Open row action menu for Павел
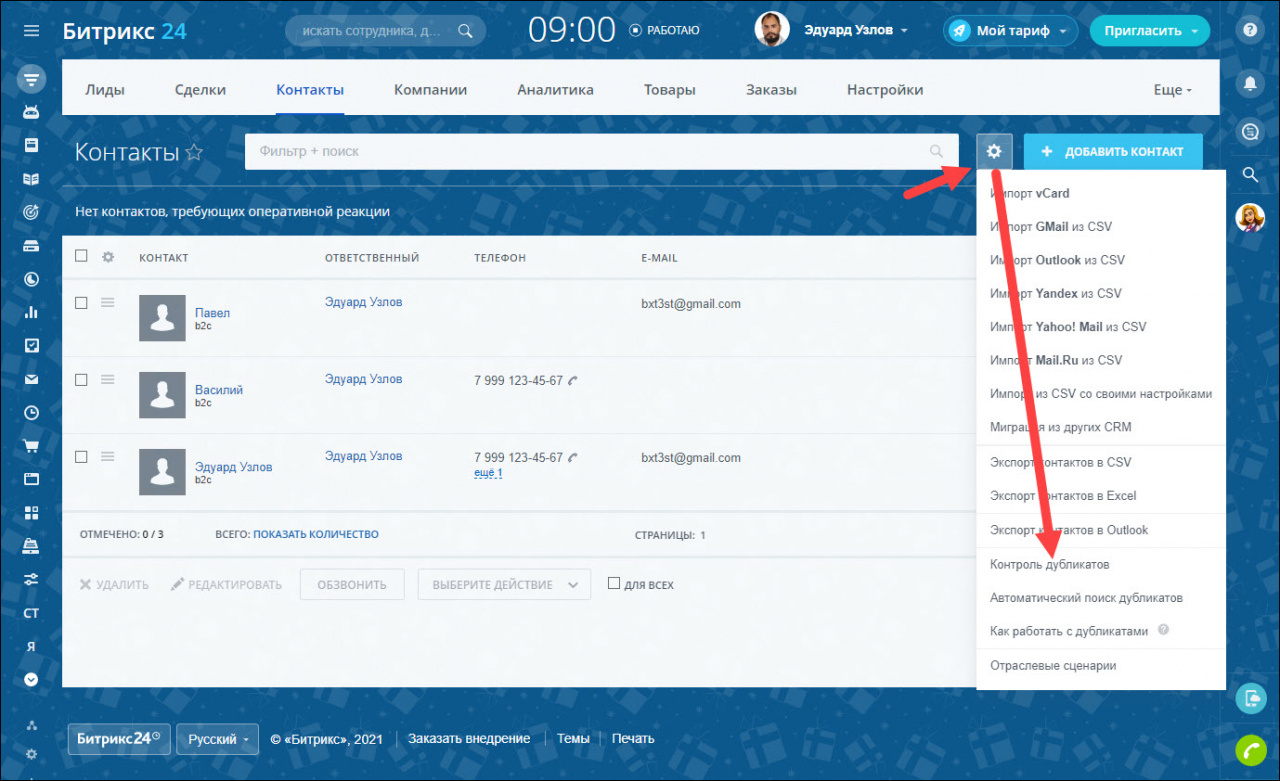Screen dimensions: 1280x781 point(108,302)
